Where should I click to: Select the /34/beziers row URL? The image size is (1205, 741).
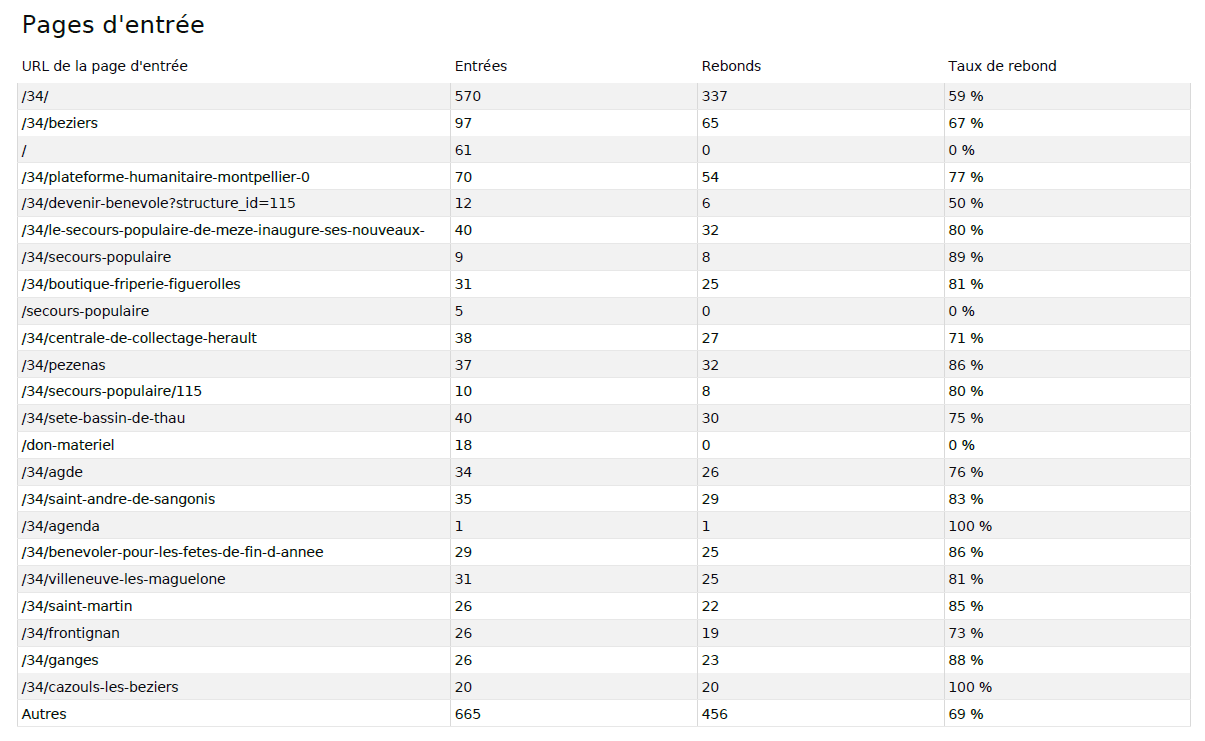60,123
